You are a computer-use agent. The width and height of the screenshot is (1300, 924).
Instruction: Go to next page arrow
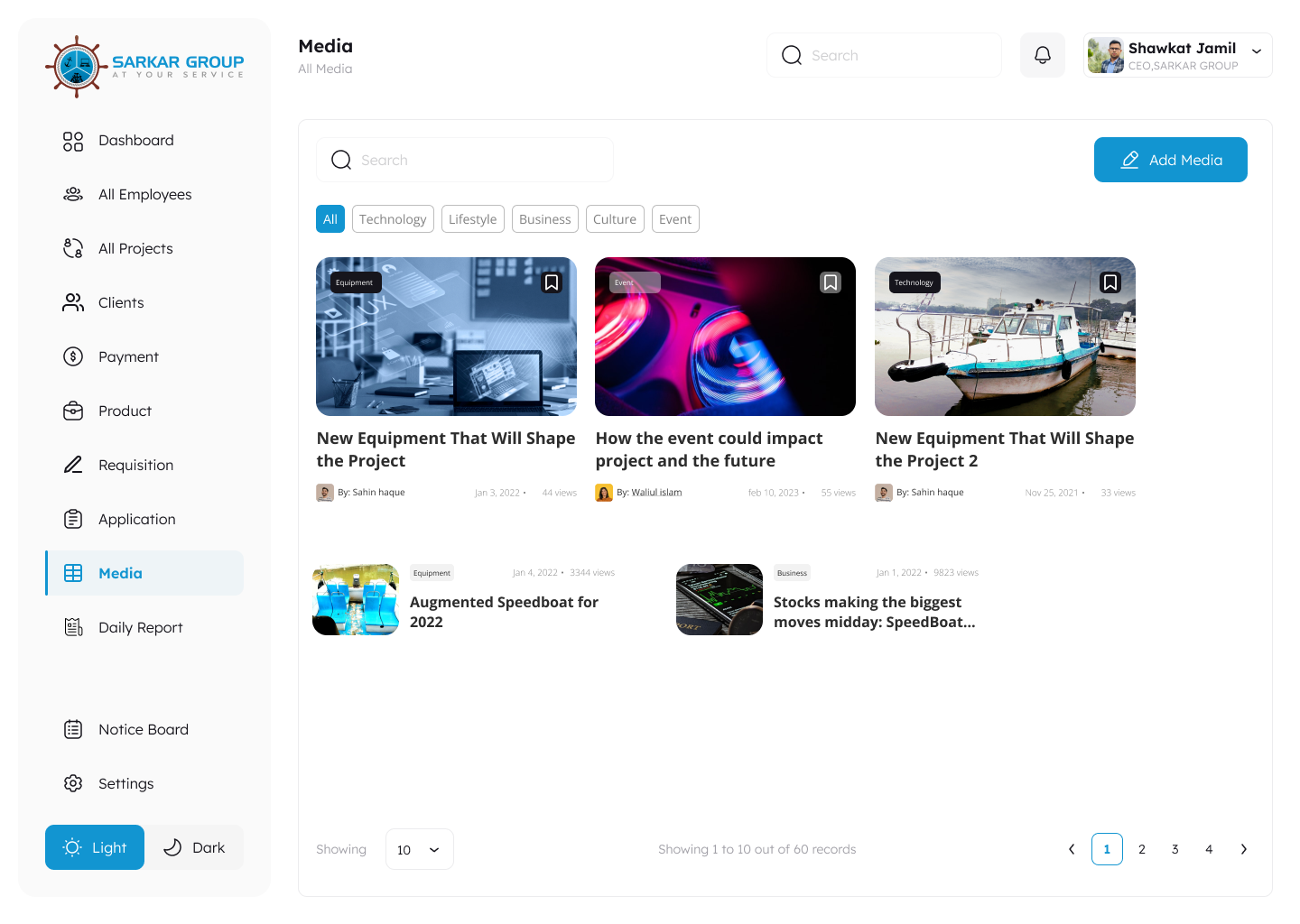(x=1244, y=849)
